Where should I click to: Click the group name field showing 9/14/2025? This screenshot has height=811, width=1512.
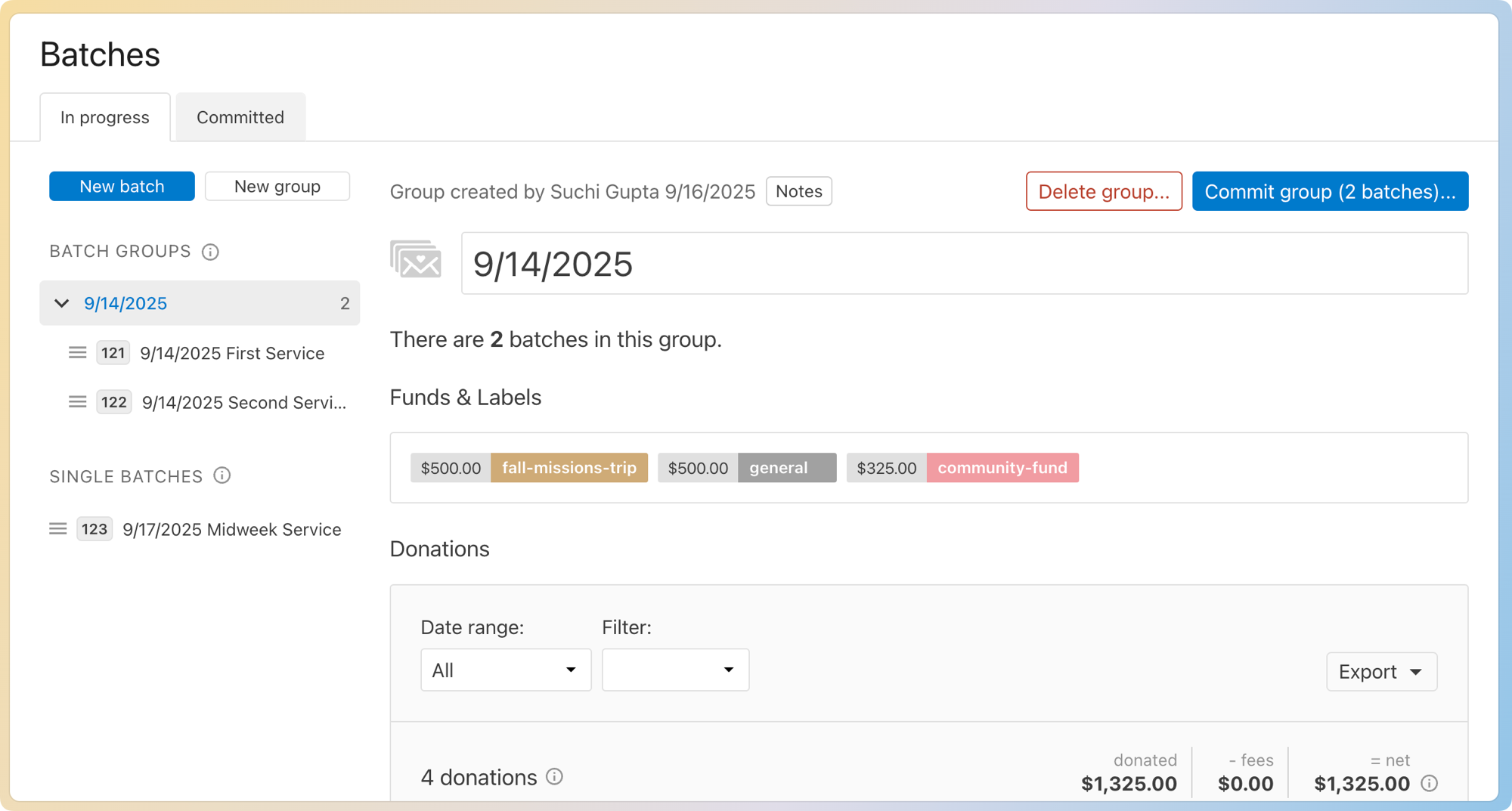coord(964,264)
